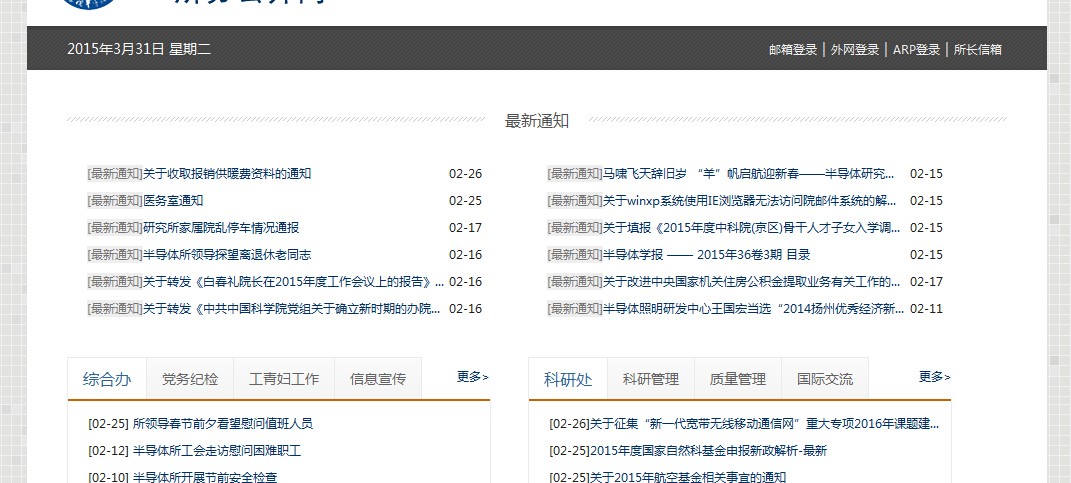Switch to 党务纪检 tab

click(190, 379)
